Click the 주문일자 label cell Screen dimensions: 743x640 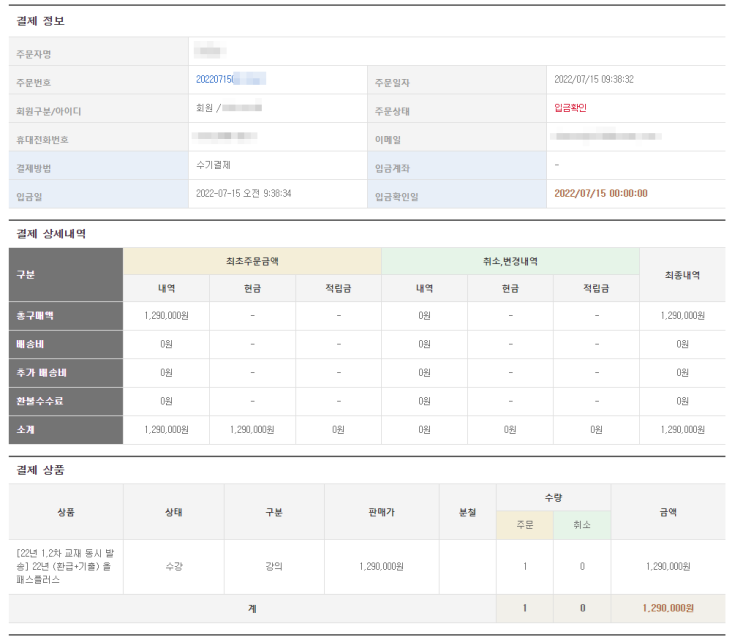457,80
